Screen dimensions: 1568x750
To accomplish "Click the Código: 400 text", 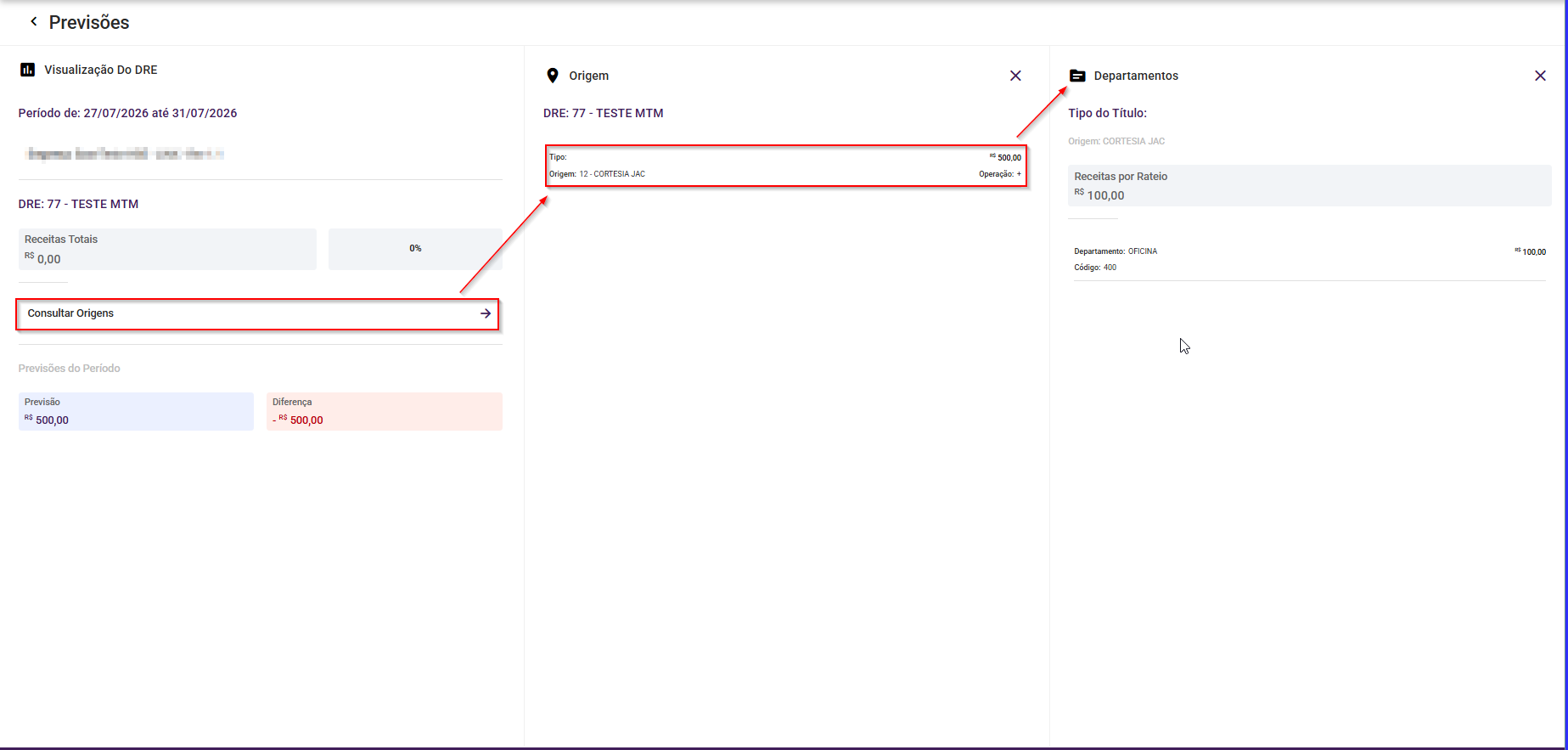I will (1095, 268).
